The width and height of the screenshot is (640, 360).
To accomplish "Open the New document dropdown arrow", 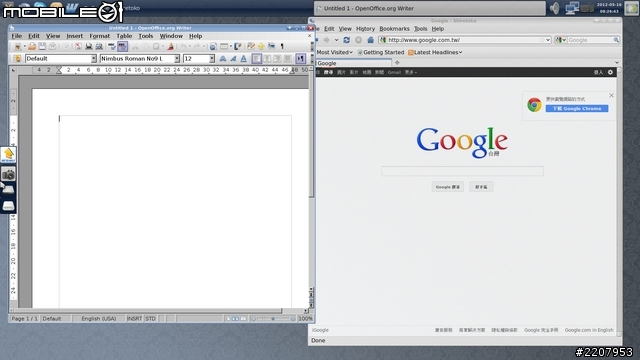I will pos(24,47).
